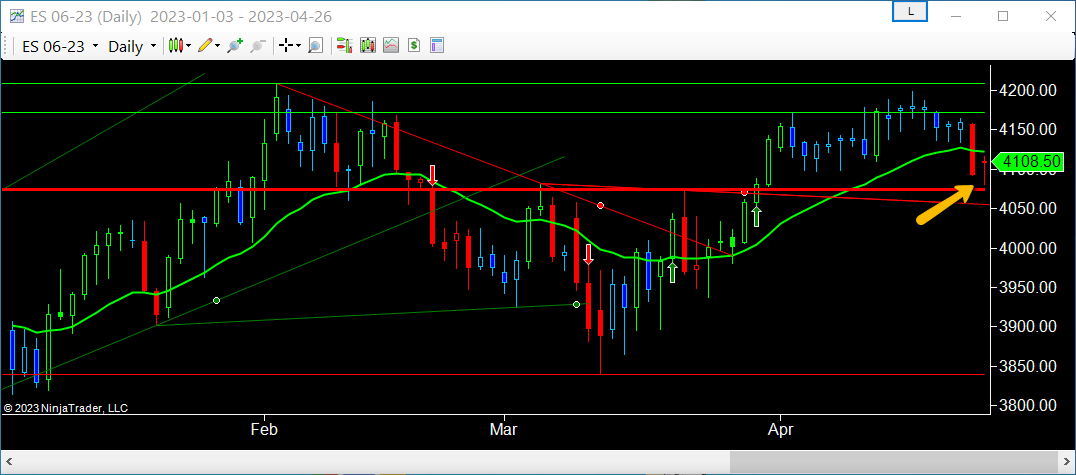Open the Daily interval selector

coord(132,47)
